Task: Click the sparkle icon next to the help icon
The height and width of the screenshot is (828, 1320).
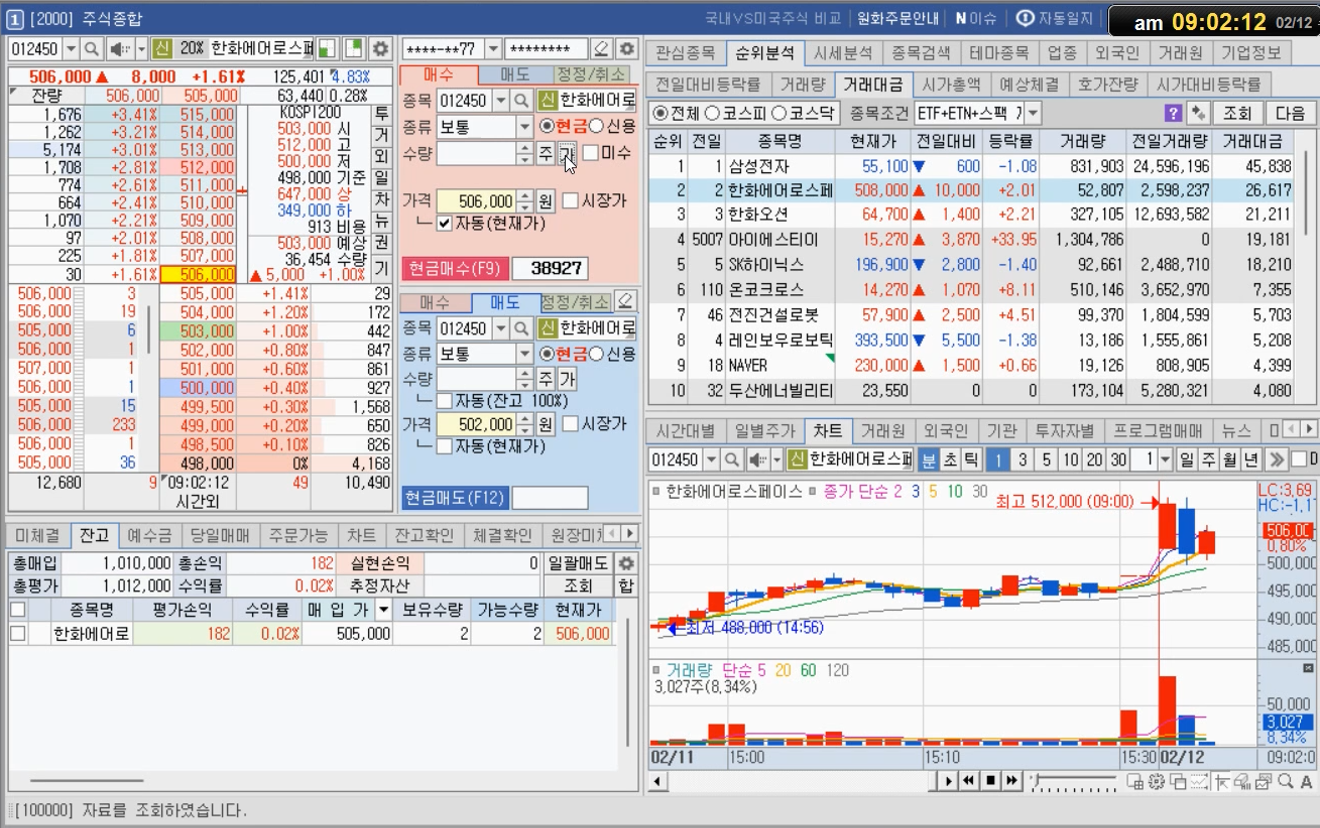Action: click(x=1199, y=113)
